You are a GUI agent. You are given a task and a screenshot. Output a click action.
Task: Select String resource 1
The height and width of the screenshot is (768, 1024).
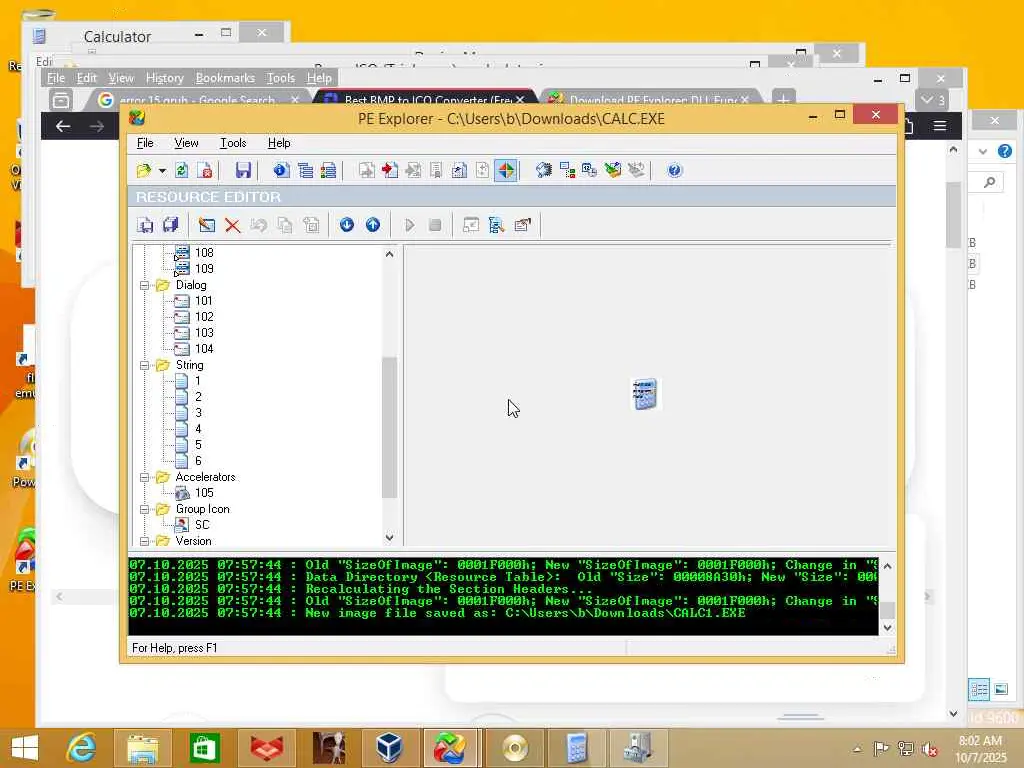pos(198,381)
